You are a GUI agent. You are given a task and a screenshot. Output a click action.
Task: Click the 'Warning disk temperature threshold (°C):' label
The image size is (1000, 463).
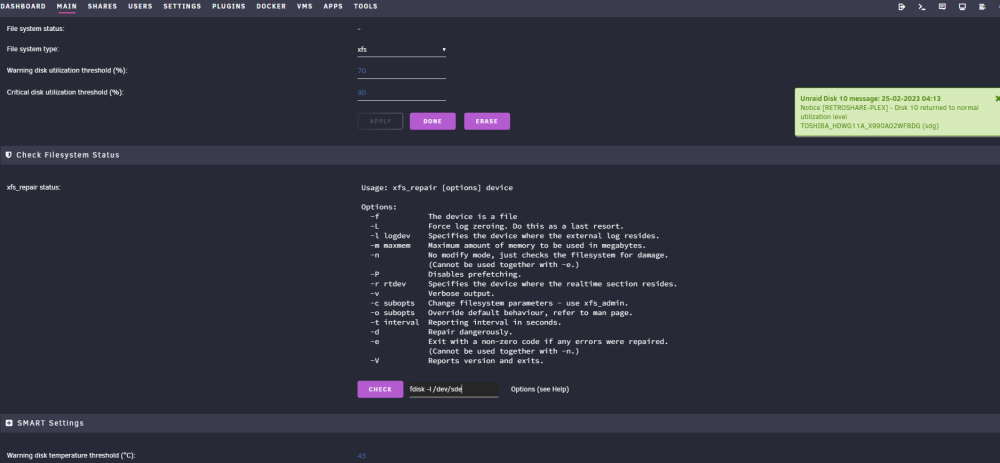(x=71, y=456)
